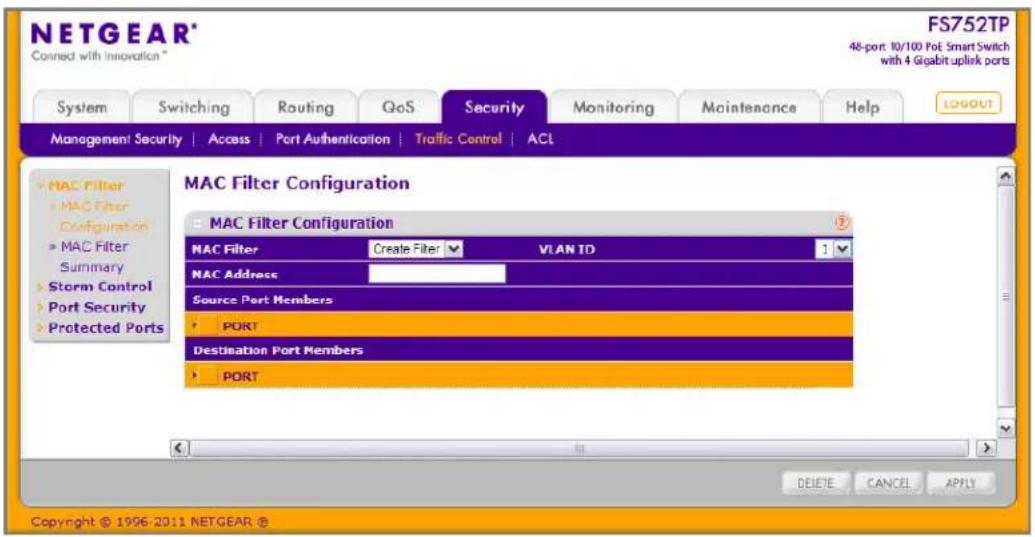Select the Security tab
The image size is (1035, 537).
[494, 107]
